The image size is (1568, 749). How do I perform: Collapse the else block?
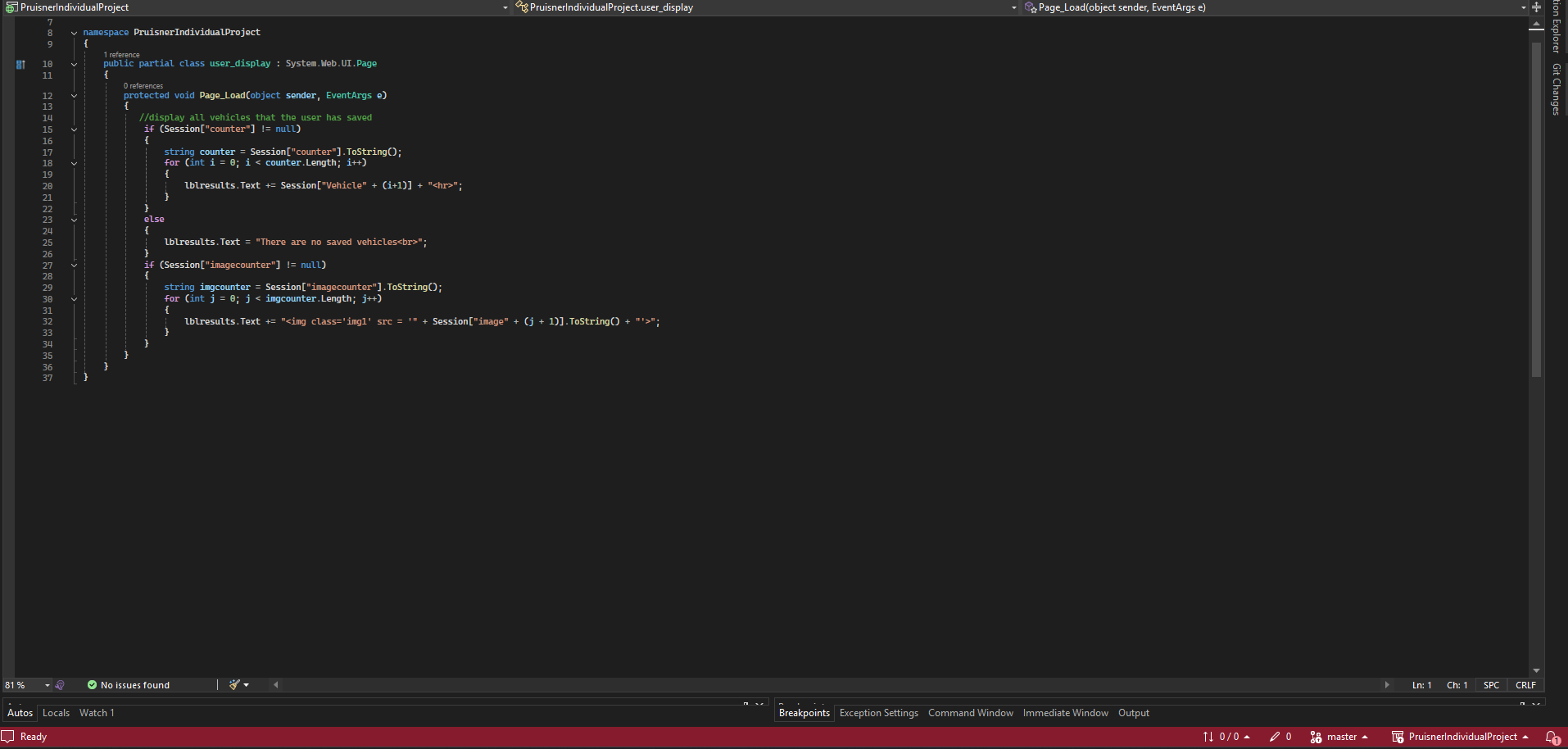pos(74,220)
